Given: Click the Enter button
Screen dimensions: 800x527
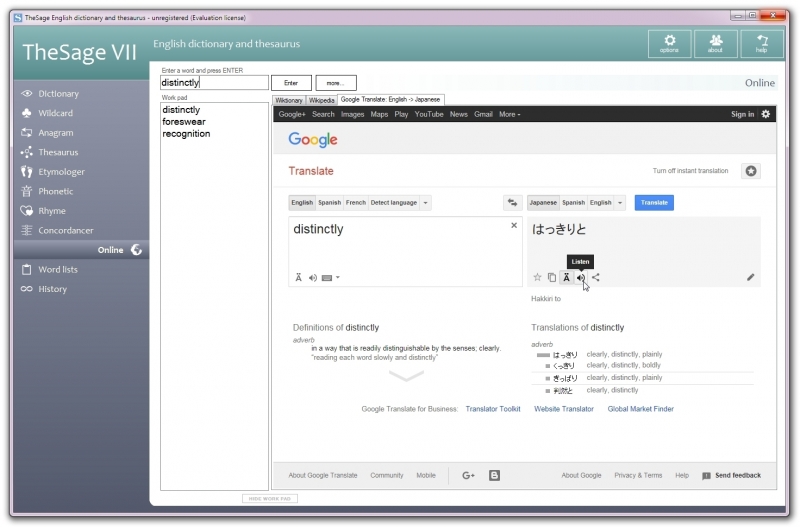Looking at the screenshot, I should point(291,83).
